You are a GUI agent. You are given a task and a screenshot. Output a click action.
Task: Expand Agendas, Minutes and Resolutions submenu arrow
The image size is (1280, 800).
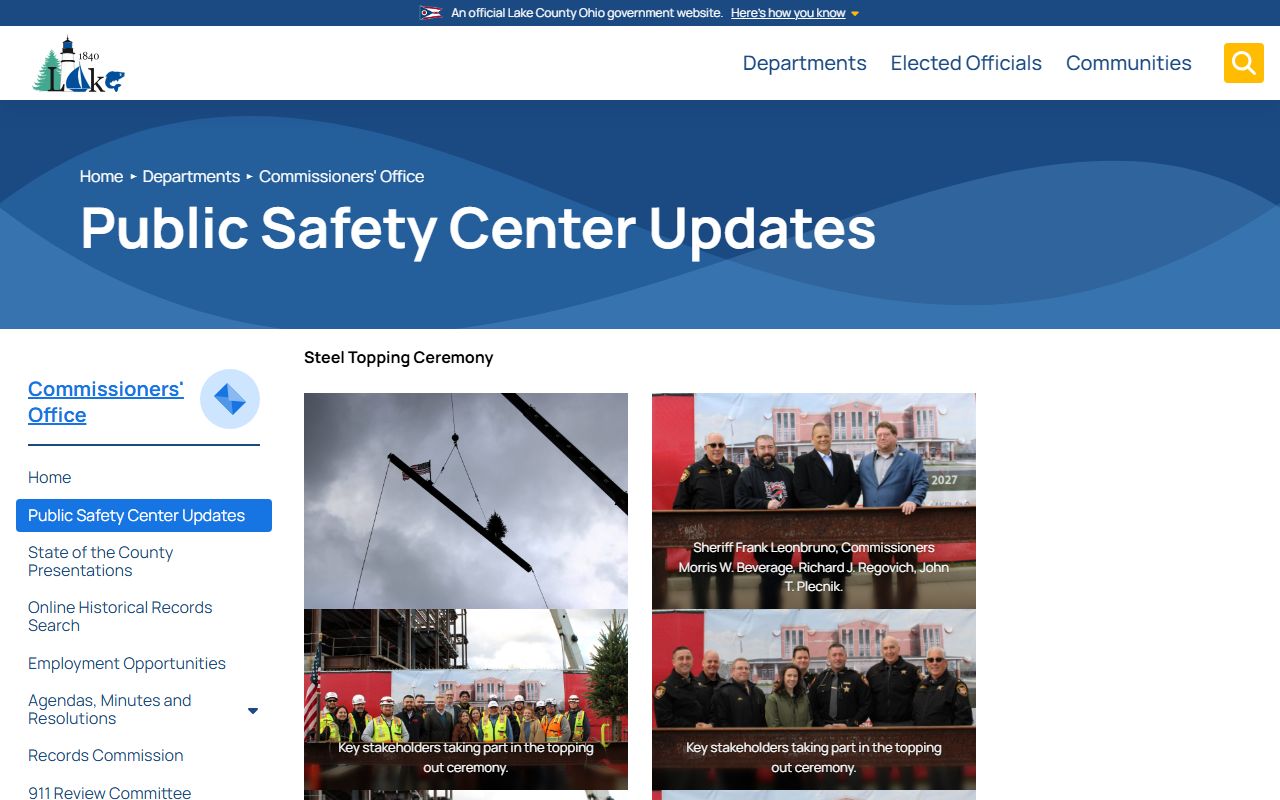tap(253, 710)
